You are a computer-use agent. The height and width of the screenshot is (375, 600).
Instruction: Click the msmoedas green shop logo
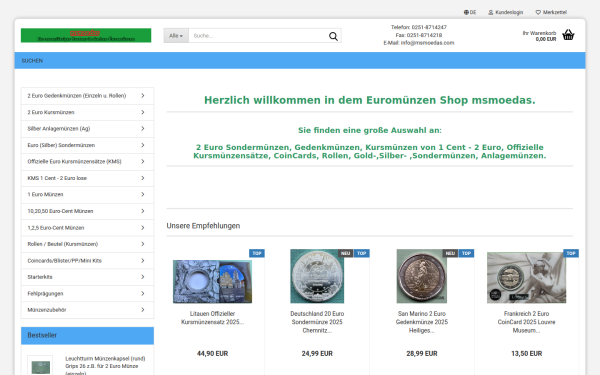pyautogui.click(x=86, y=35)
